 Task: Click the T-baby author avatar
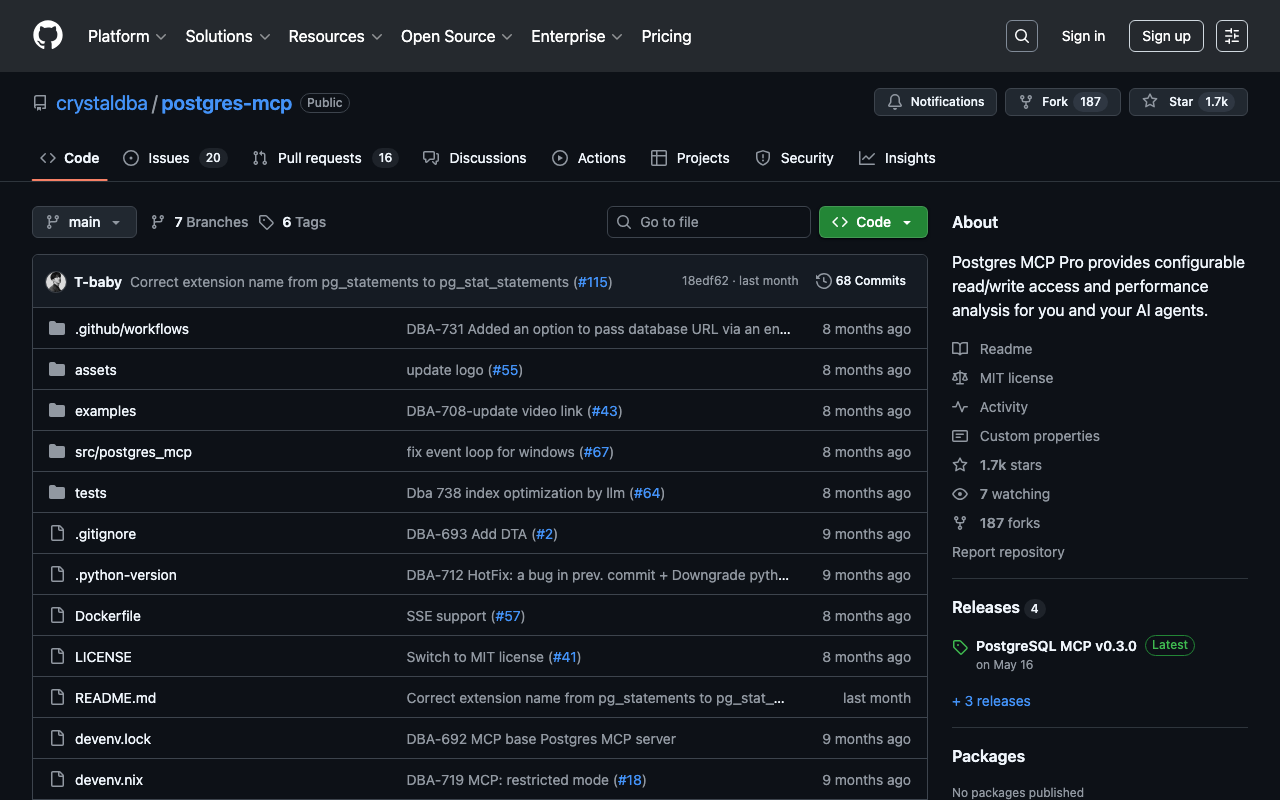click(x=56, y=282)
